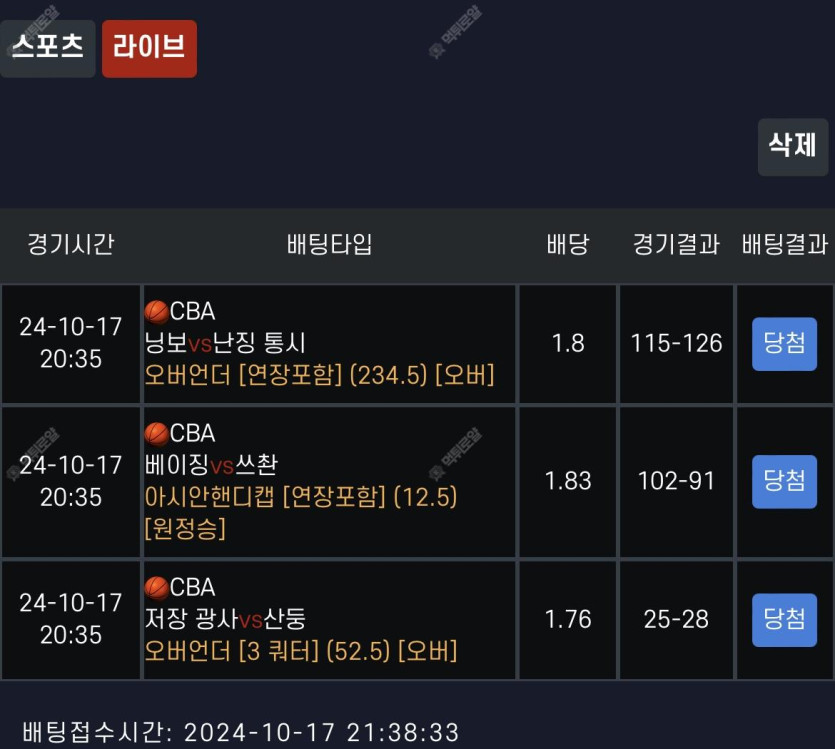Switch to the 스포츠 tab
835x749 pixels.
pos(47,48)
